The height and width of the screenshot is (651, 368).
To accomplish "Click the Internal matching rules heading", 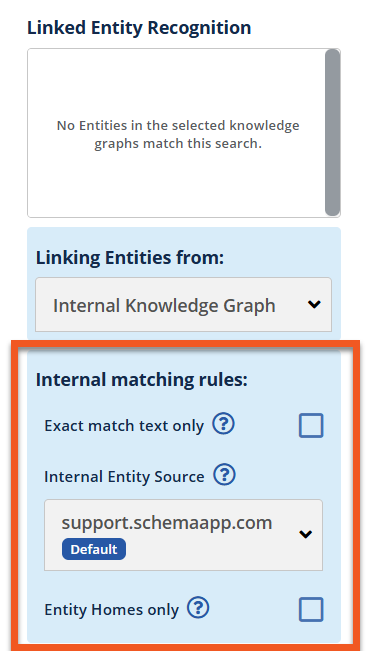I will pyautogui.click(x=142, y=380).
